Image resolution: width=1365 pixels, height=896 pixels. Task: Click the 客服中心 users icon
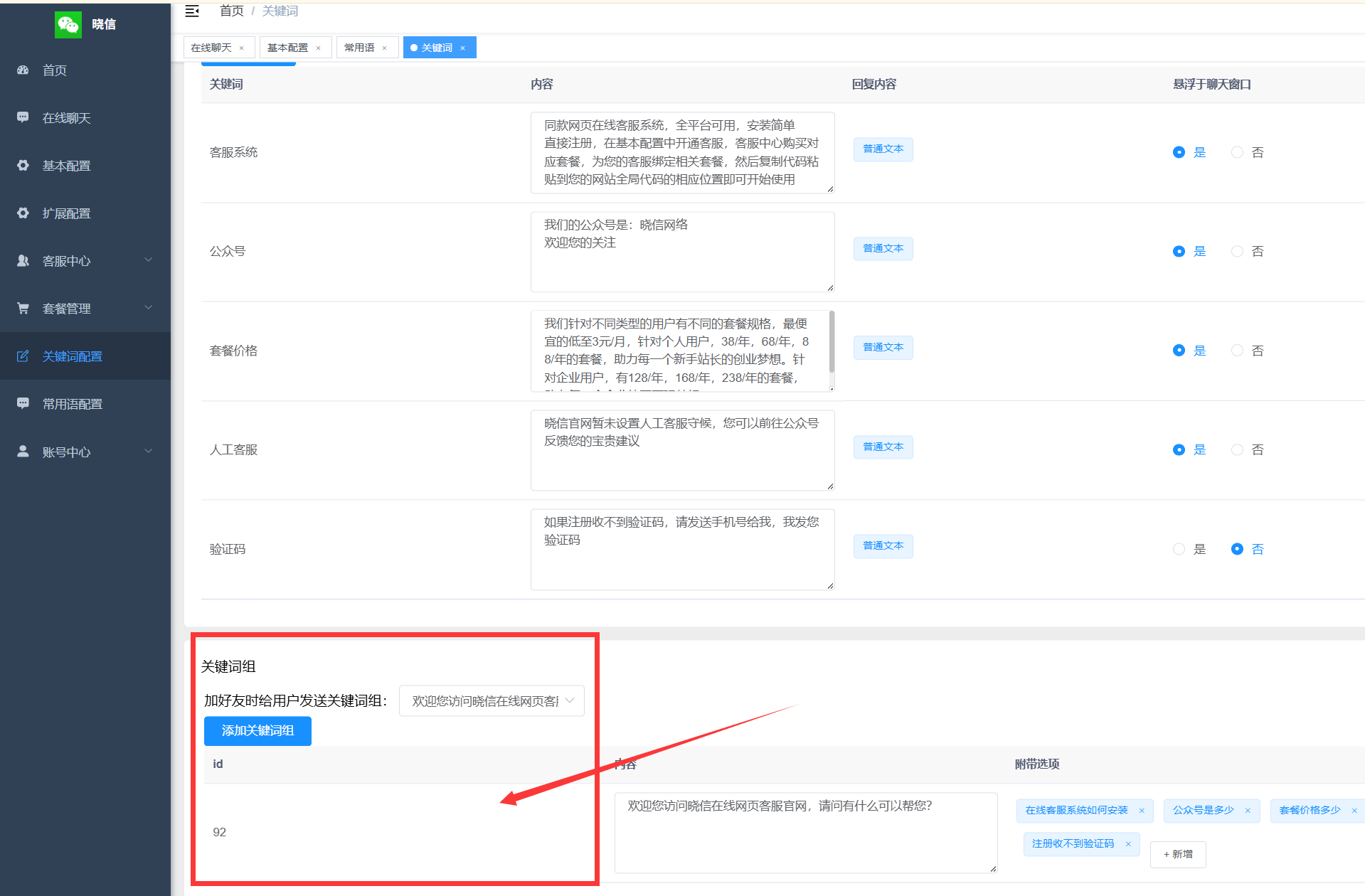pyautogui.click(x=23, y=260)
